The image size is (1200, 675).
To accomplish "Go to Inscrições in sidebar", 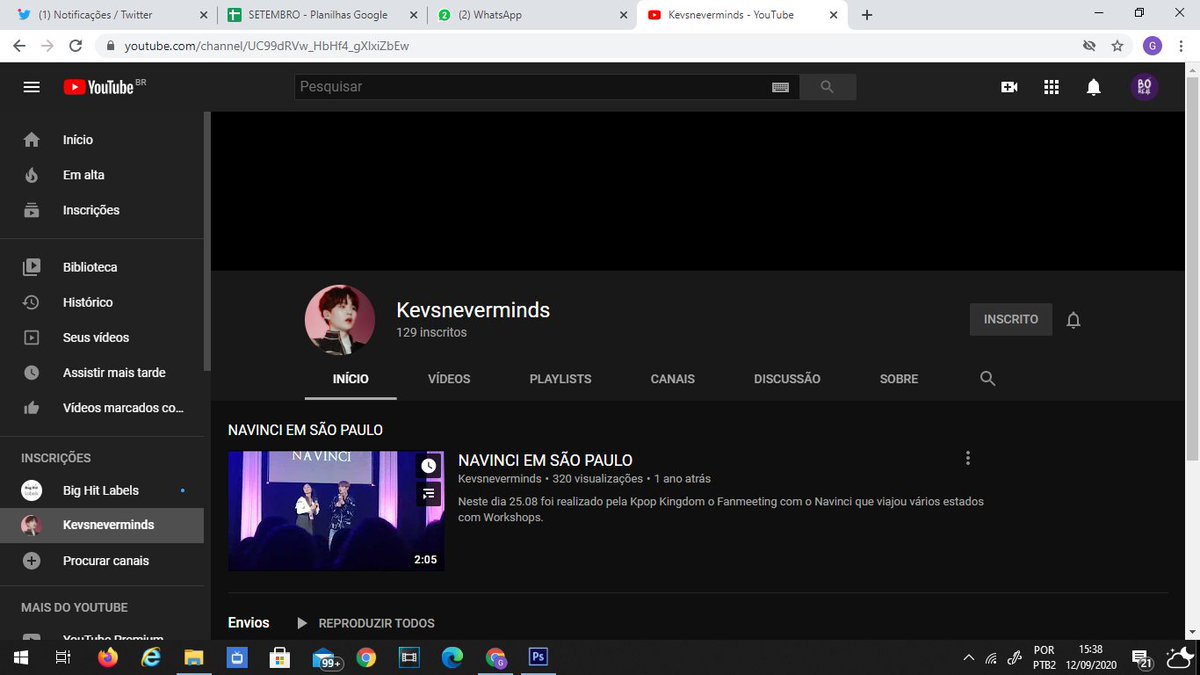I will [x=102, y=210].
